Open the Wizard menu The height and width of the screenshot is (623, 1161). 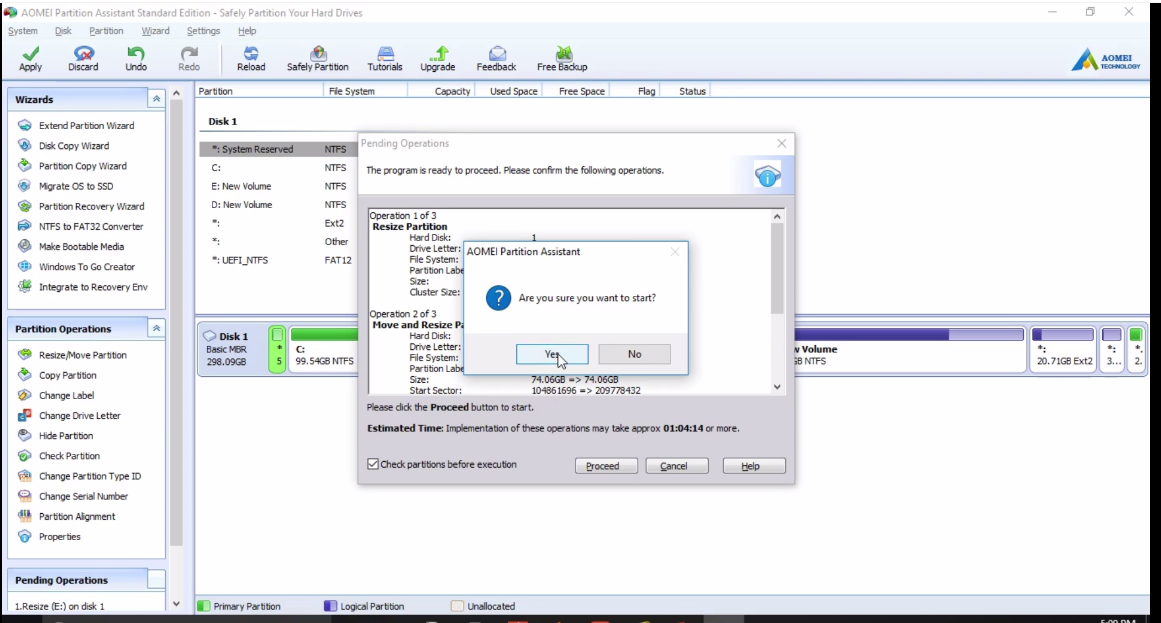pyautogui.click(x=155, y=31)
